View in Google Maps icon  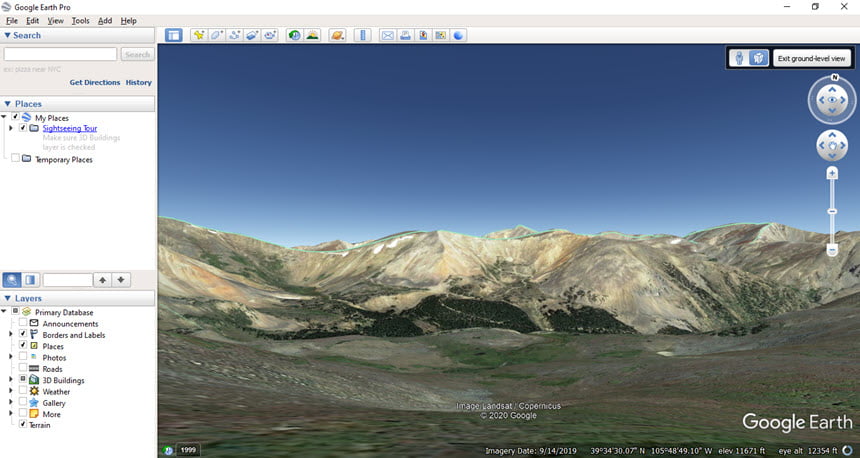tap(440, 36)
